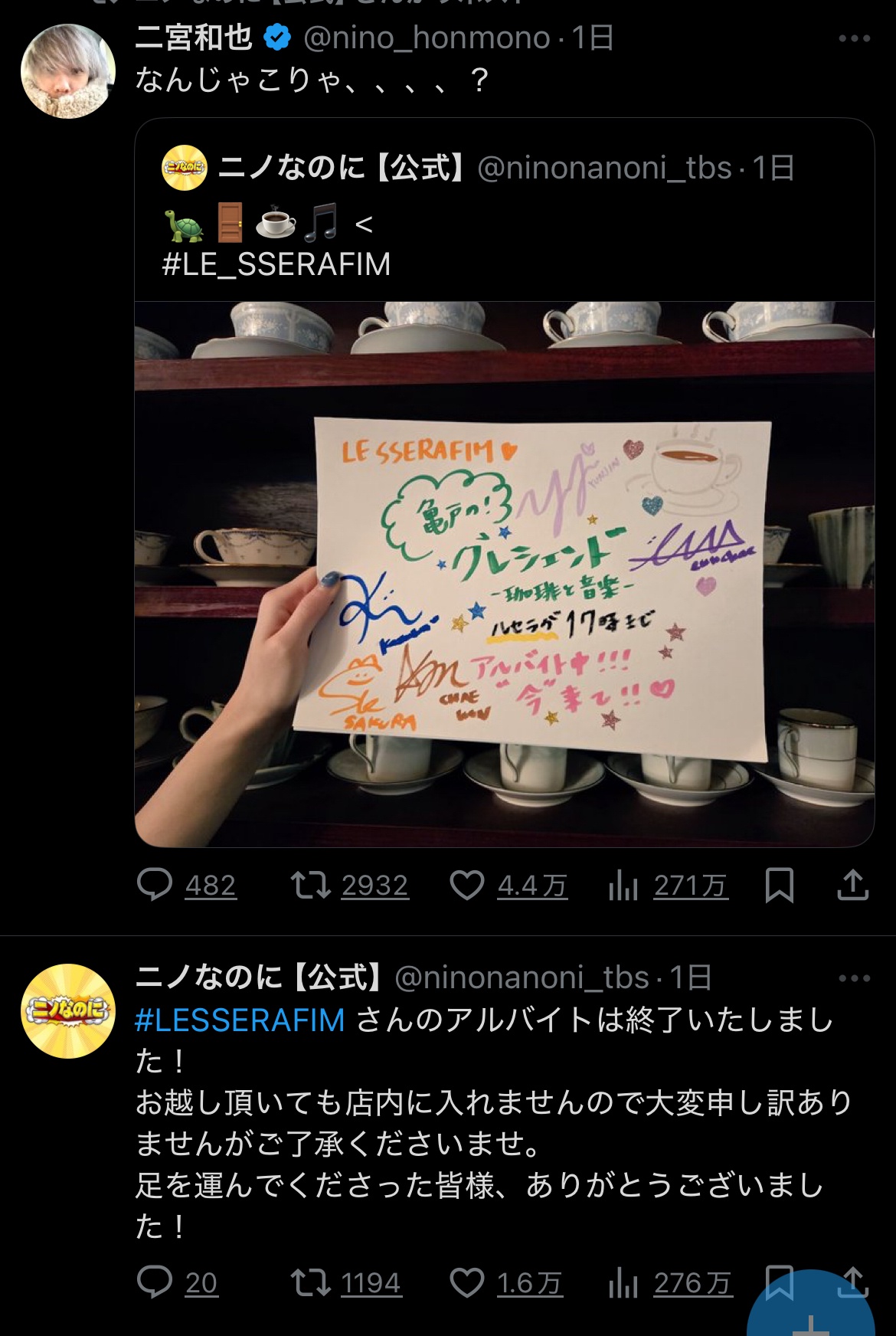Image resolution: width=896 pixels, height=1336 pixels.
Task: Repost the post with 1194 reposts
Action: pyautogui.click(x=311, y=1282)
